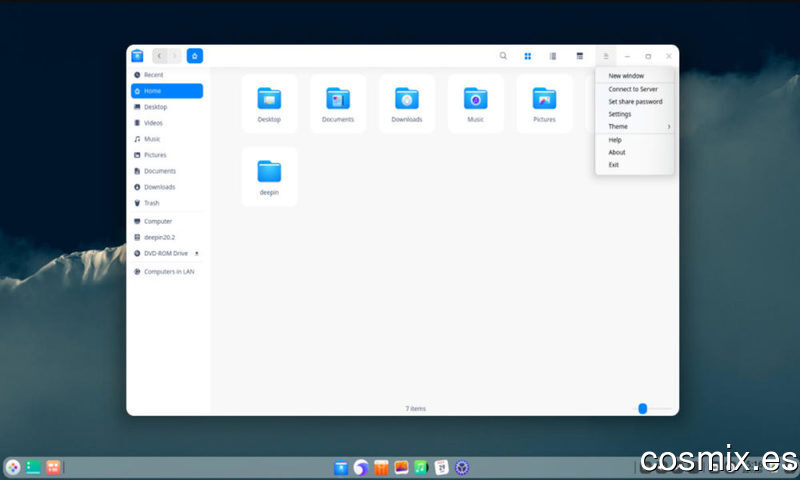800x480 pixels.
Task: Open Computer in the sidebar
Action: [x=167, y=221]
